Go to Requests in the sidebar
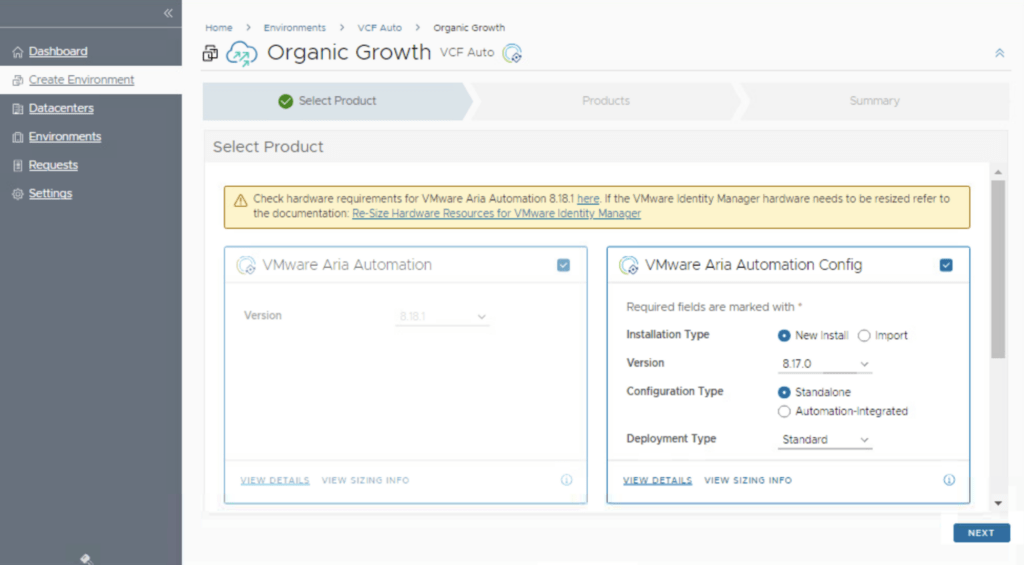The height and width of the screenshot is (565, 1024). click(x=53, y=165)
